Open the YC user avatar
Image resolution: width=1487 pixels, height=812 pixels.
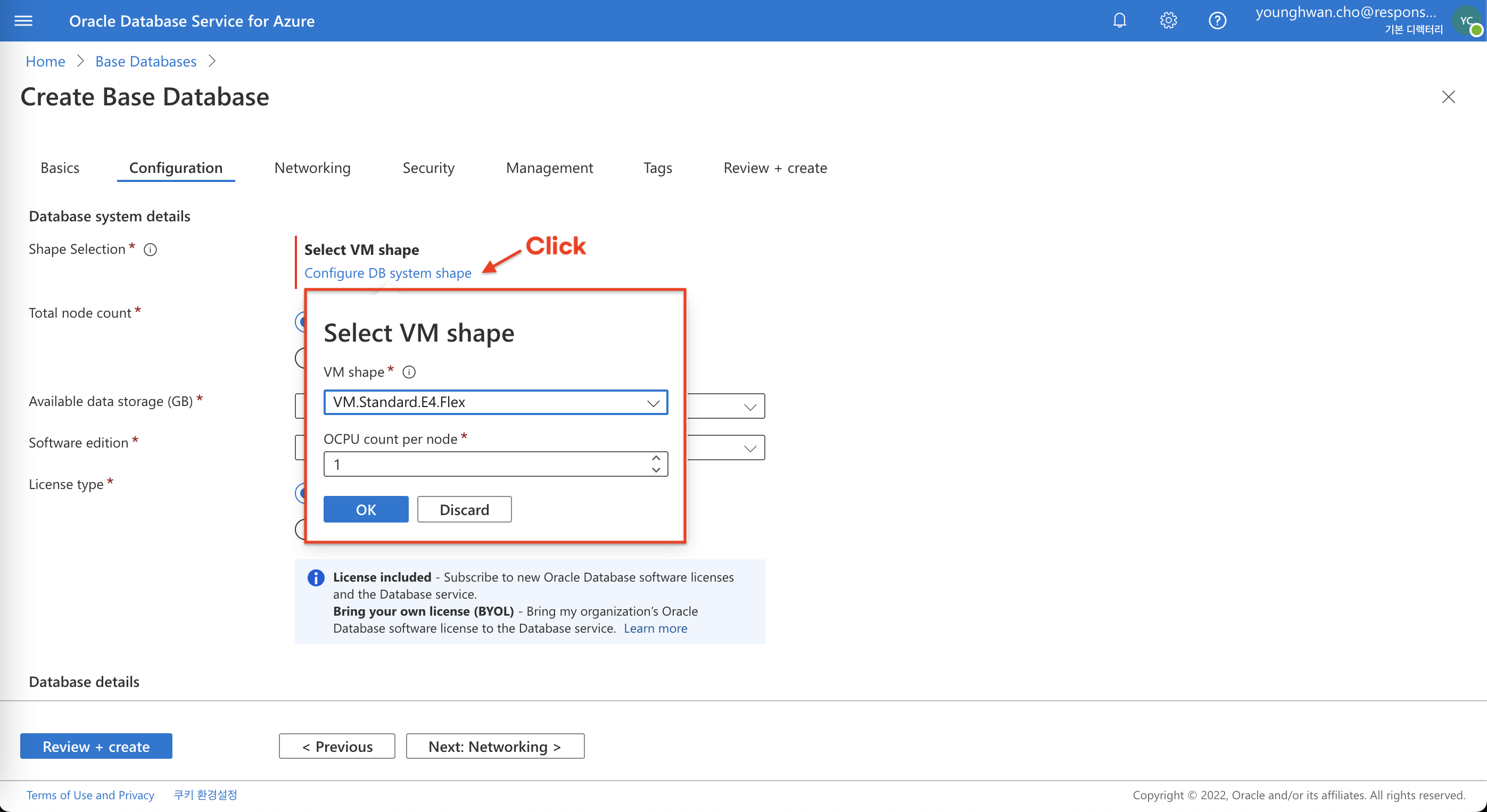(x=1467, y=21)
